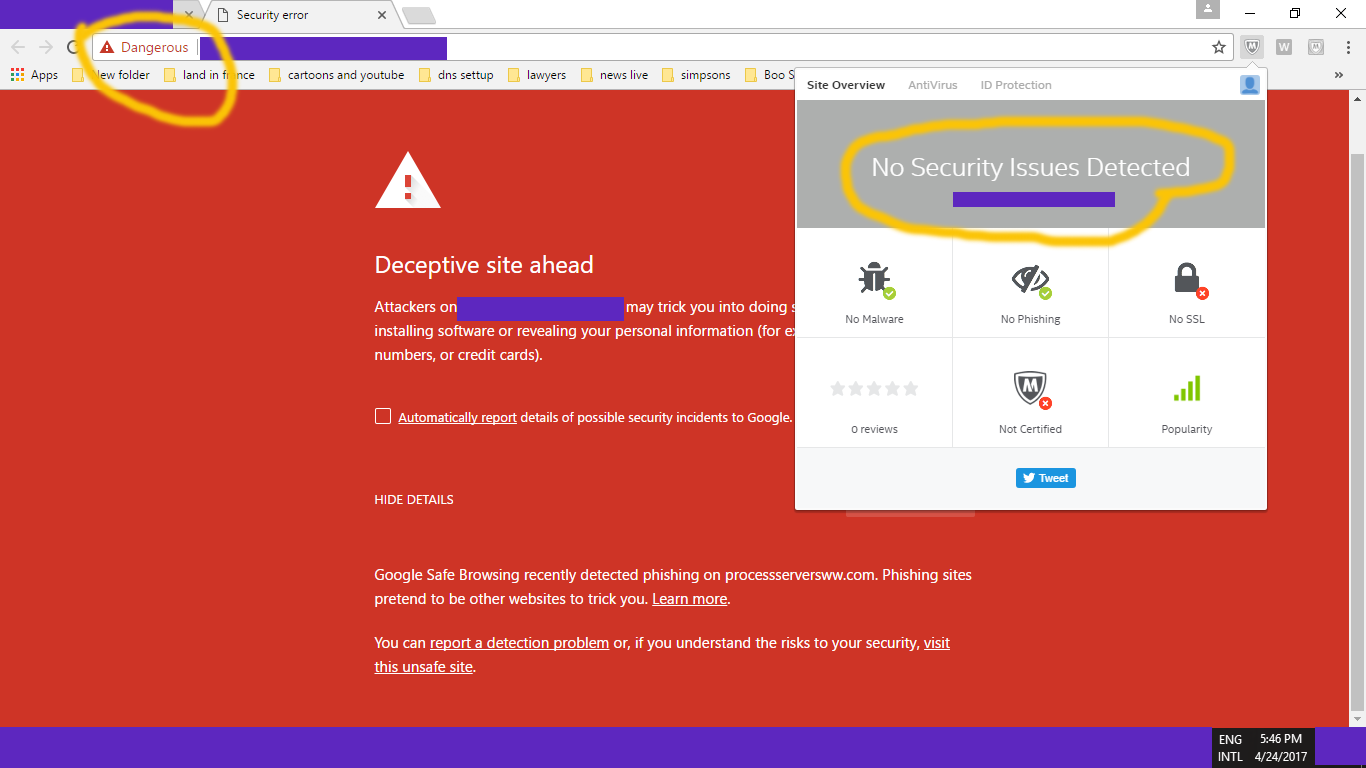Open the Automatically report link
The height and width of the screenshot is (768, 1366).
(457, 417)
